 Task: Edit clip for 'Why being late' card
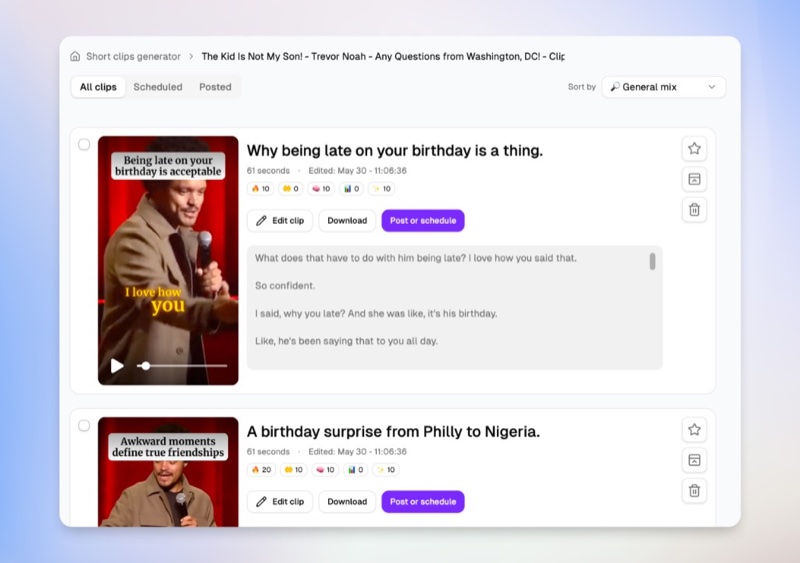(280, 221)
